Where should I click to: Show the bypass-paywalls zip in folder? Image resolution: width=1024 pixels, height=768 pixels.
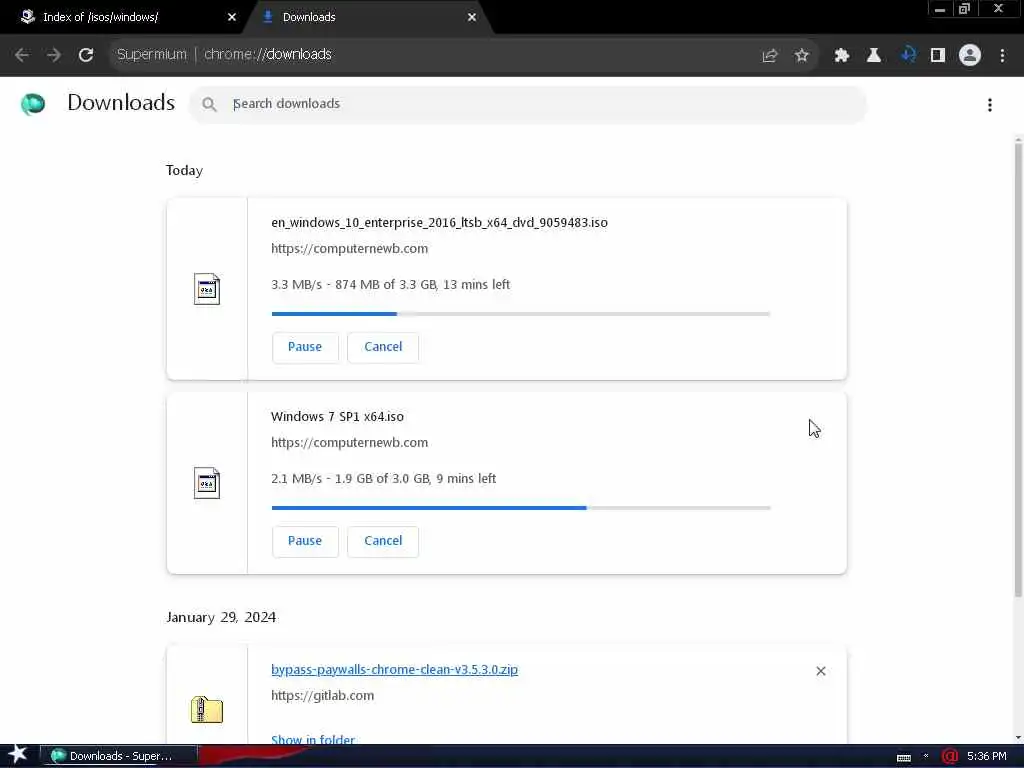[313, 739]
